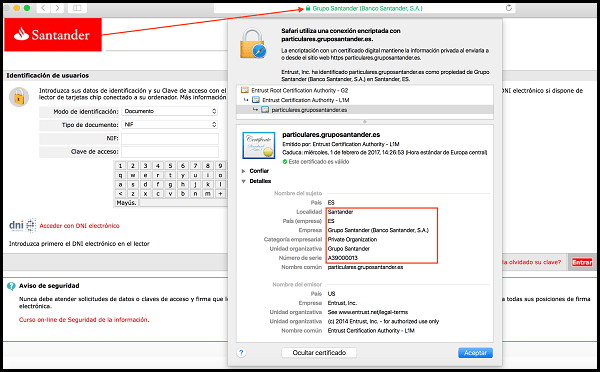Click the macOS green zoom window button

(x=27, y=8)
